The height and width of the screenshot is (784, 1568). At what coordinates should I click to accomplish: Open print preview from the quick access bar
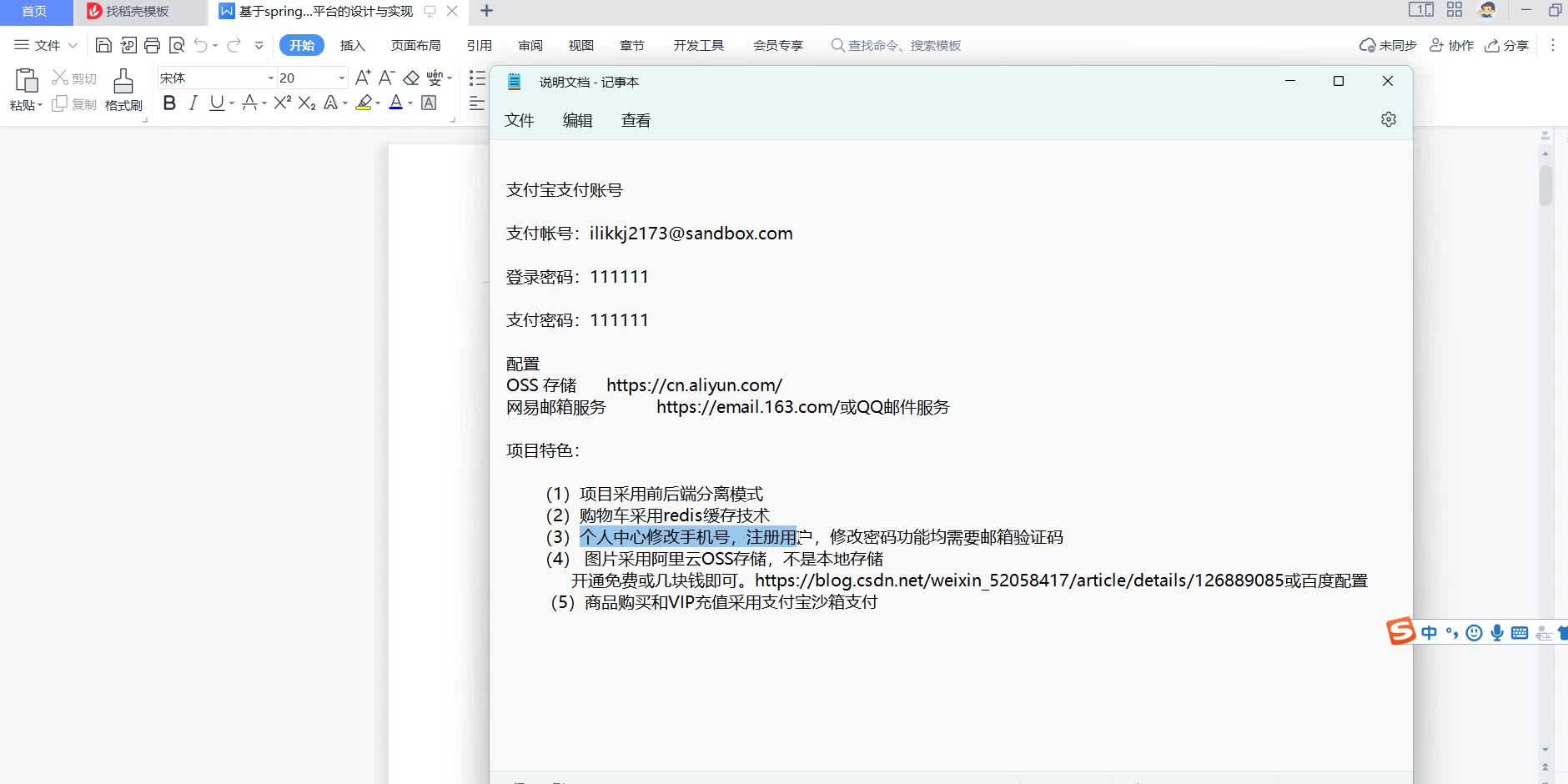coord(177,45)
